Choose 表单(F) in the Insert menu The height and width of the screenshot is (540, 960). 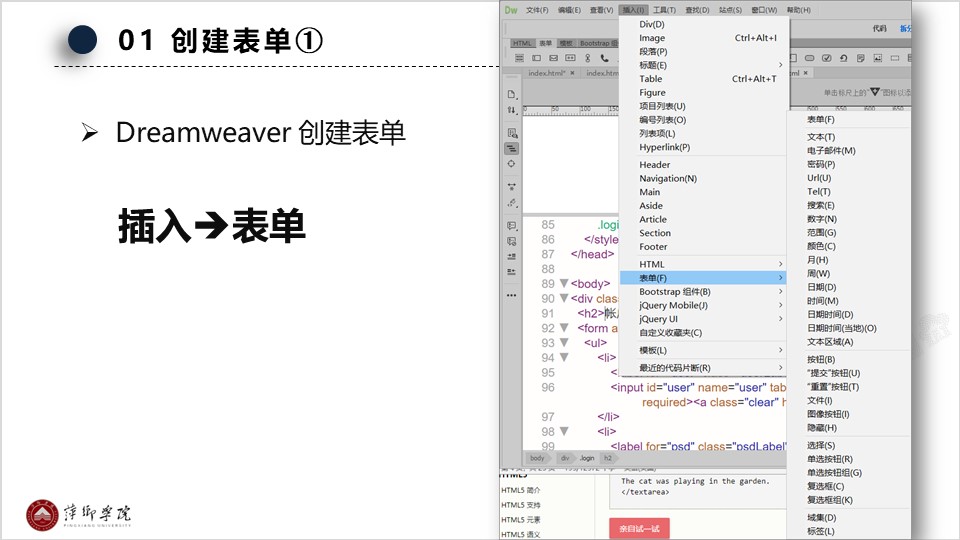(703, 278)
